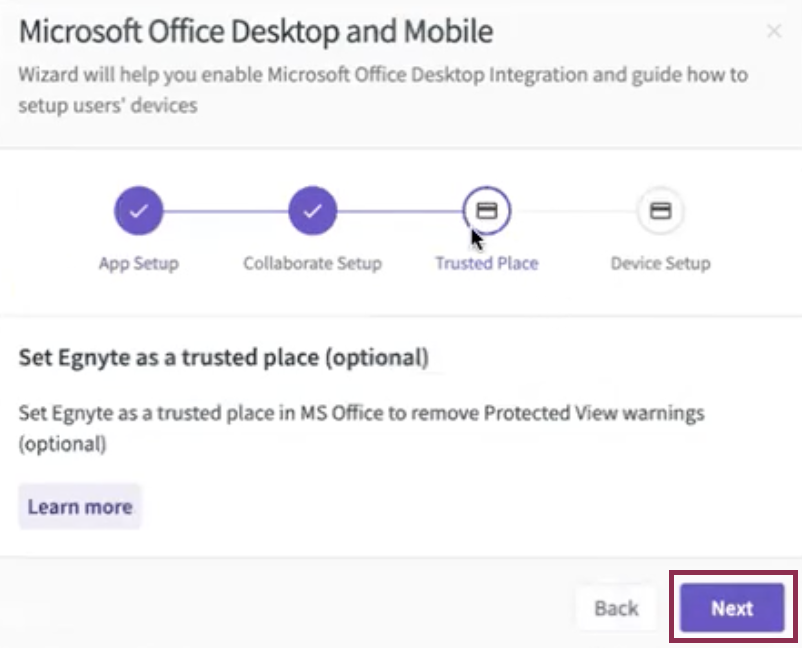
Task: Open the Learn more link
Action: click(x=80, y=507)
